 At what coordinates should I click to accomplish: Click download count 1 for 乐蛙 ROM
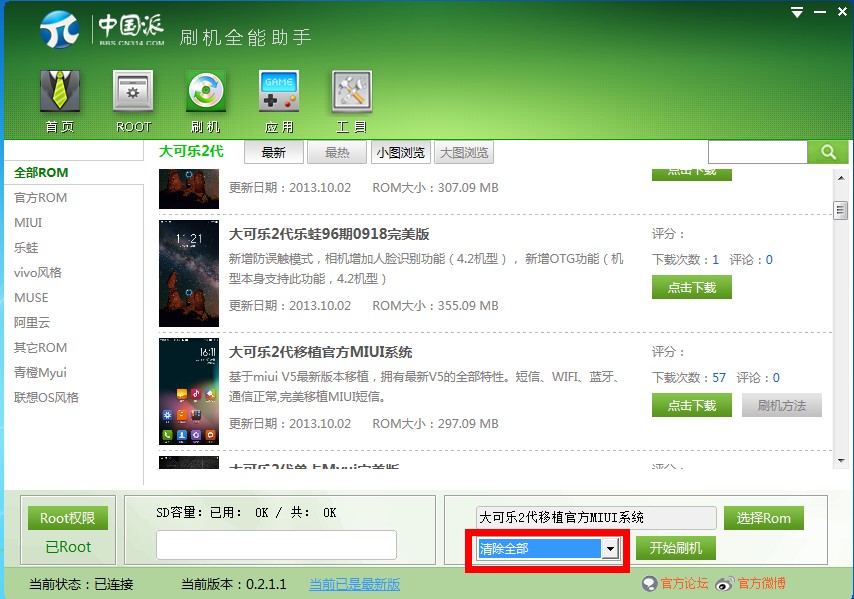coord(716,259)
